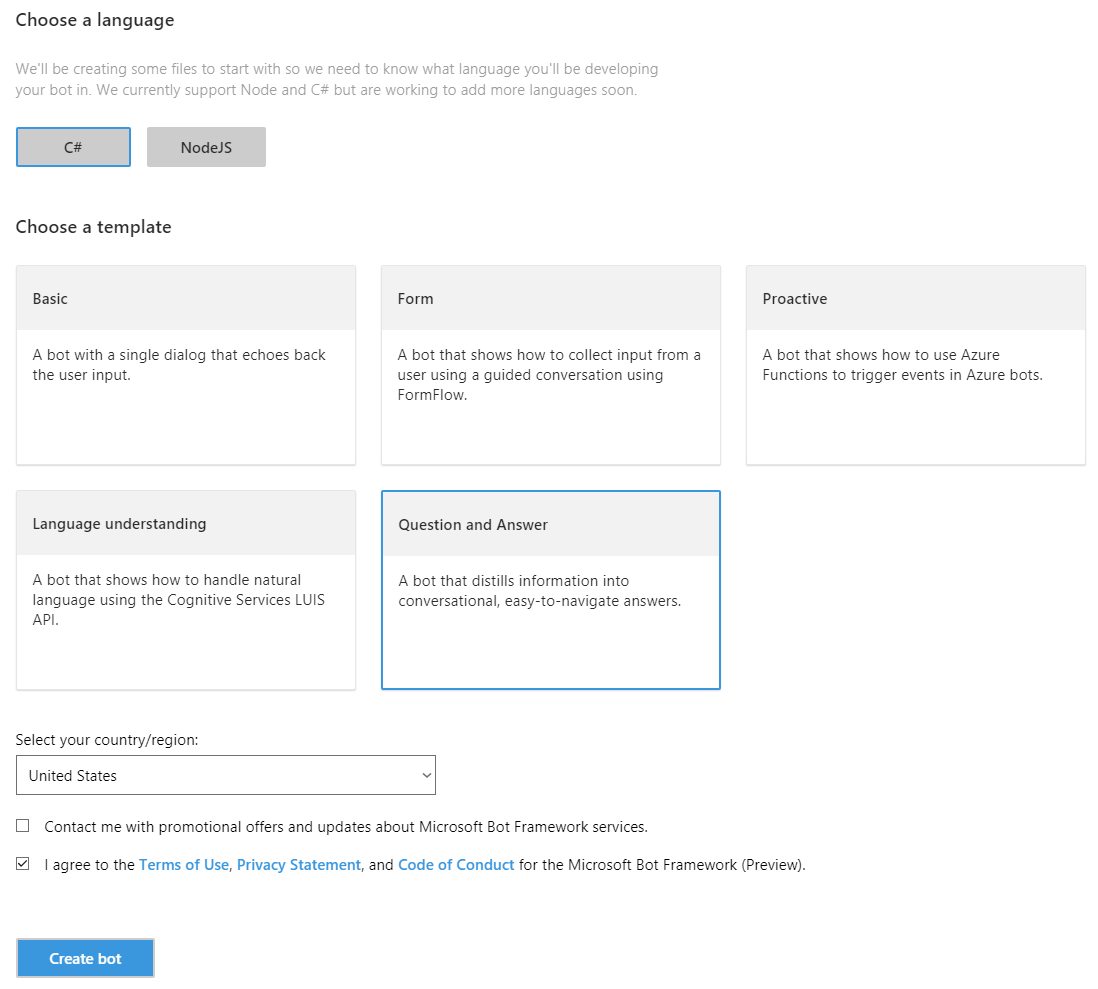Image resolution: width=1098 pixels, height=989 pixels.
Task: Click the Azure Functions description in the Proactive card
Action: 902,365
